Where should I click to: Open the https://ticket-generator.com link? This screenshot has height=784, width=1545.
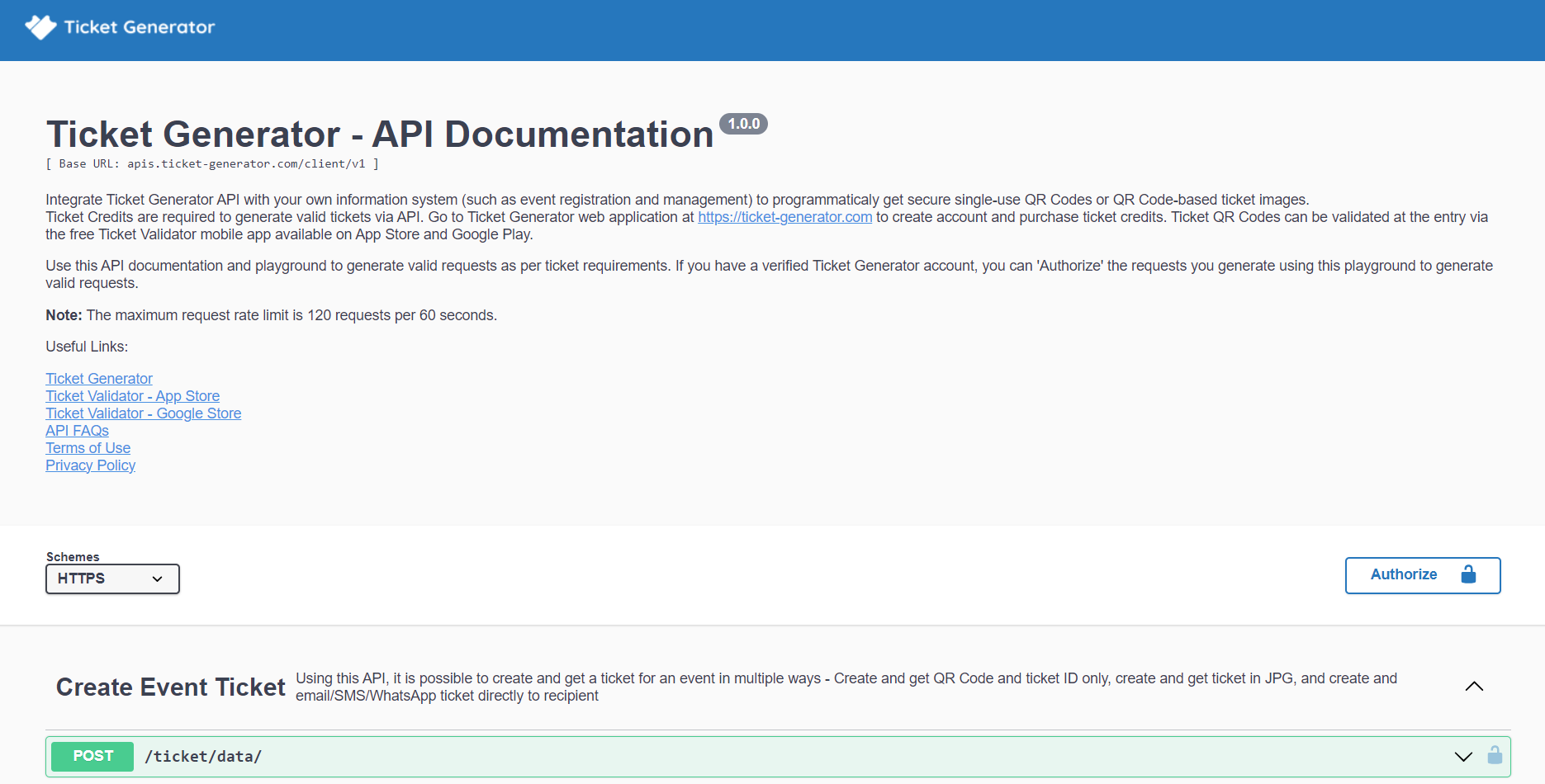tap(784, 217)
